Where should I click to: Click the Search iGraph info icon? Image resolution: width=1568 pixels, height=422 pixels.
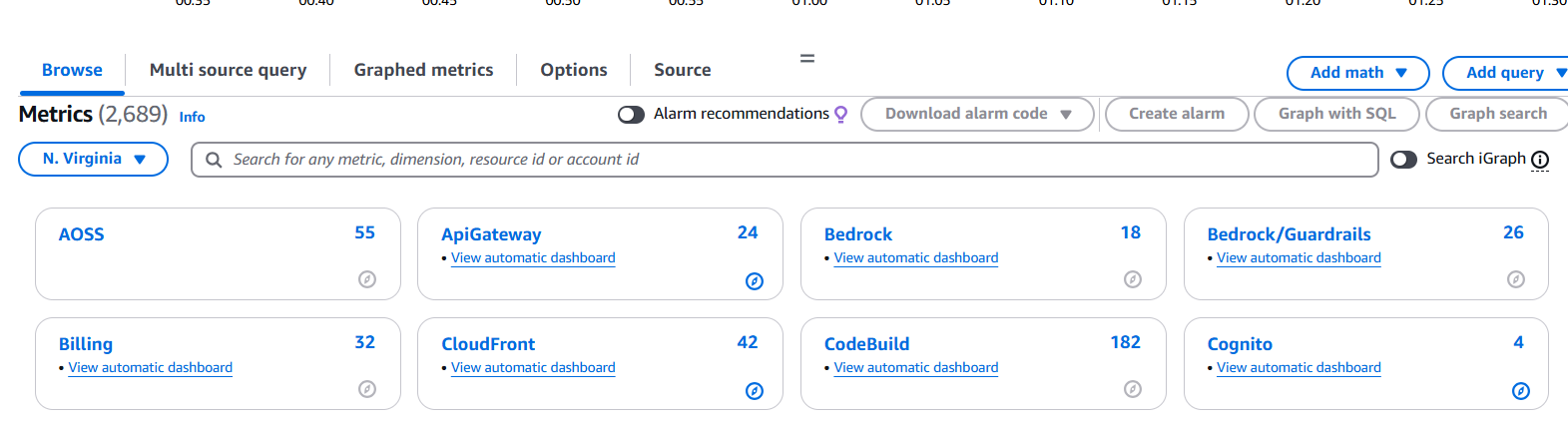coord(1540,160)
